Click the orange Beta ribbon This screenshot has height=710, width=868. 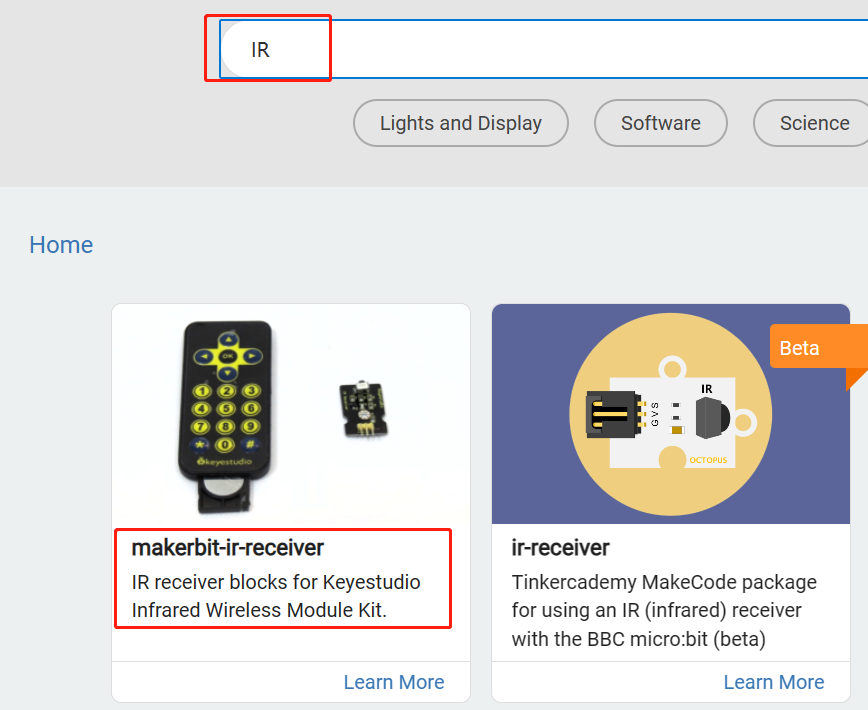818,348
